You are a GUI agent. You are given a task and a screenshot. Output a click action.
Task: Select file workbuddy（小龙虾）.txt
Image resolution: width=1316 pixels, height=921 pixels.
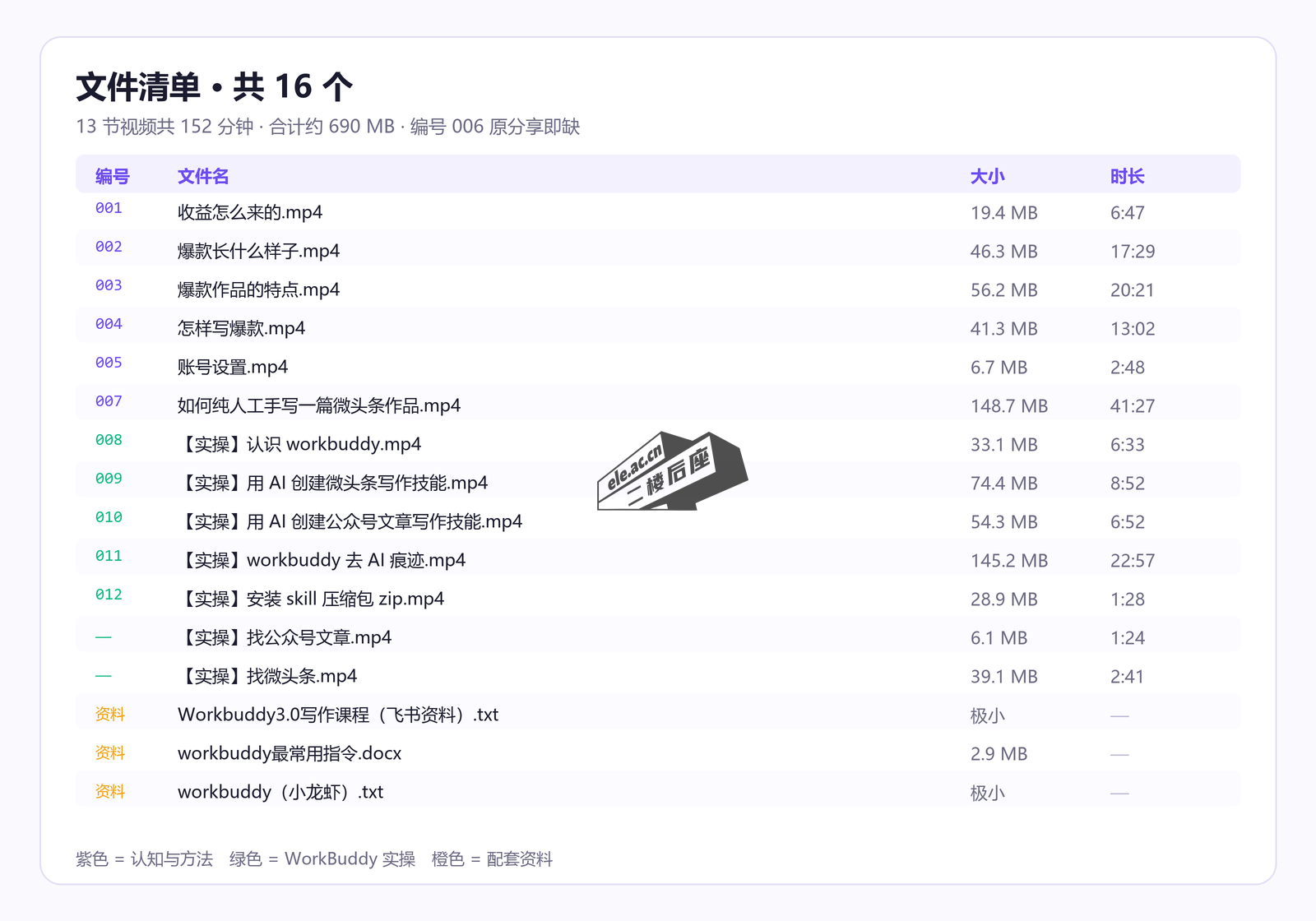pos(280,792)
